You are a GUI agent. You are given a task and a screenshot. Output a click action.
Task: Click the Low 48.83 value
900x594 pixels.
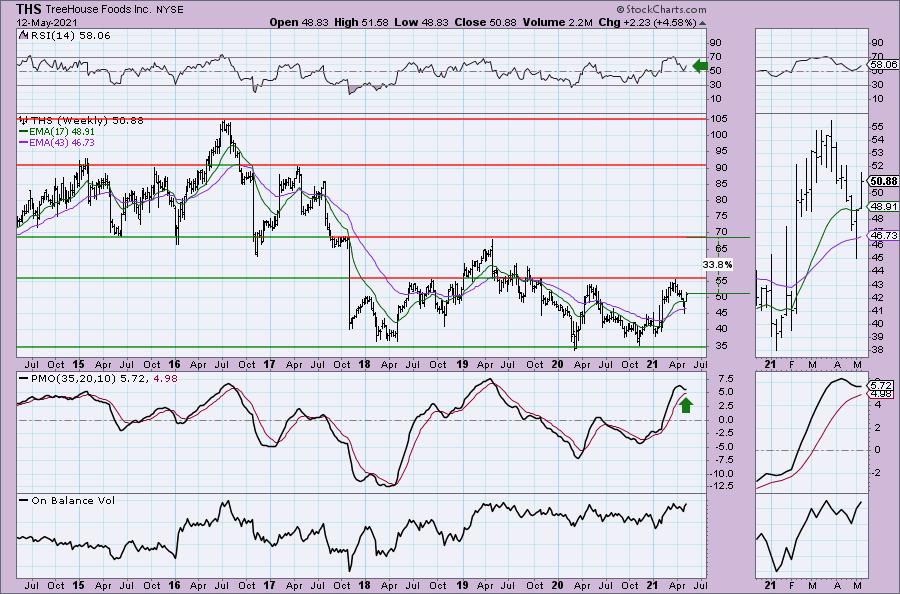click(x=421, y=23)
